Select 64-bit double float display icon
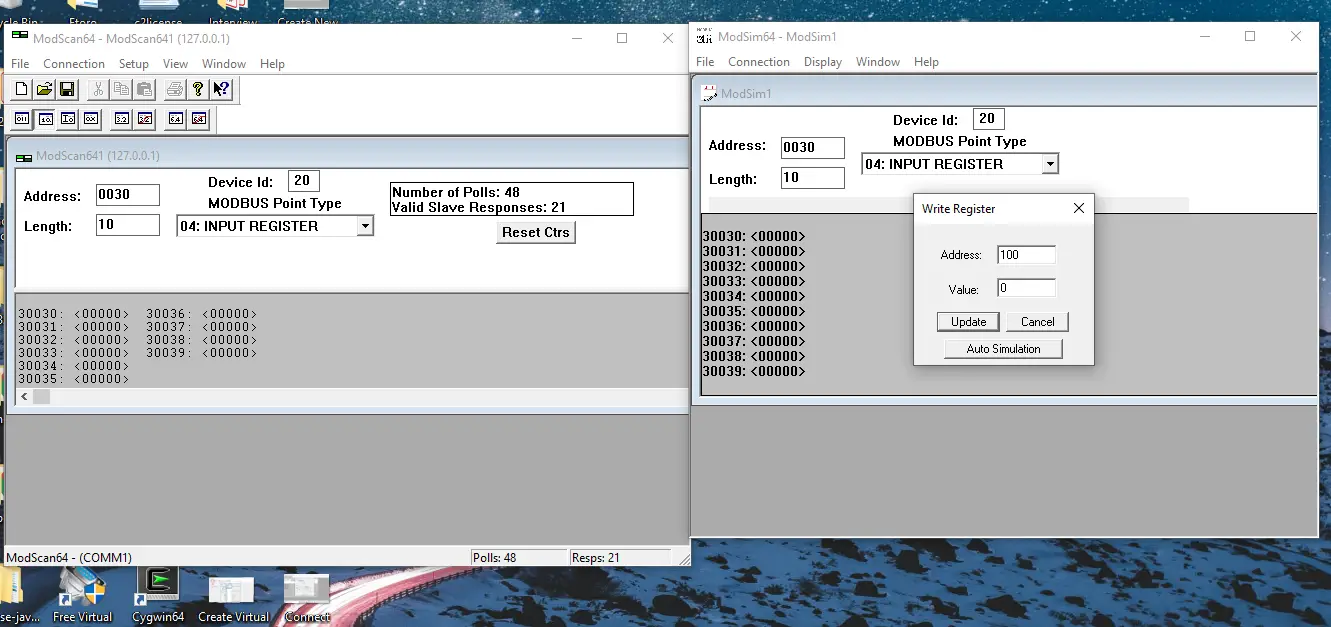This screenshot has height=627, width=1331. 176,119
